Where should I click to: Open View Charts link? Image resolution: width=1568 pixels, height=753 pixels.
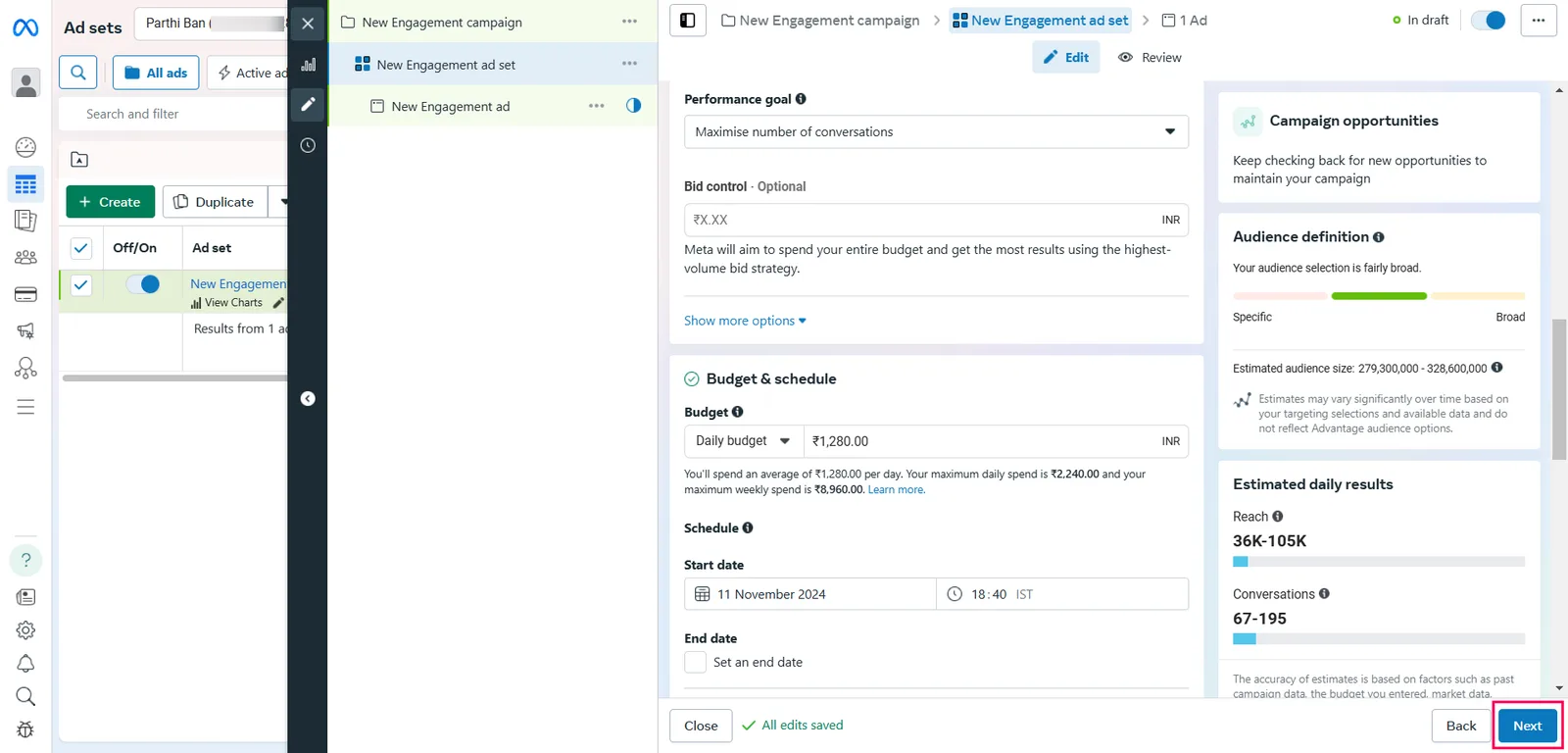click(226, 303)
